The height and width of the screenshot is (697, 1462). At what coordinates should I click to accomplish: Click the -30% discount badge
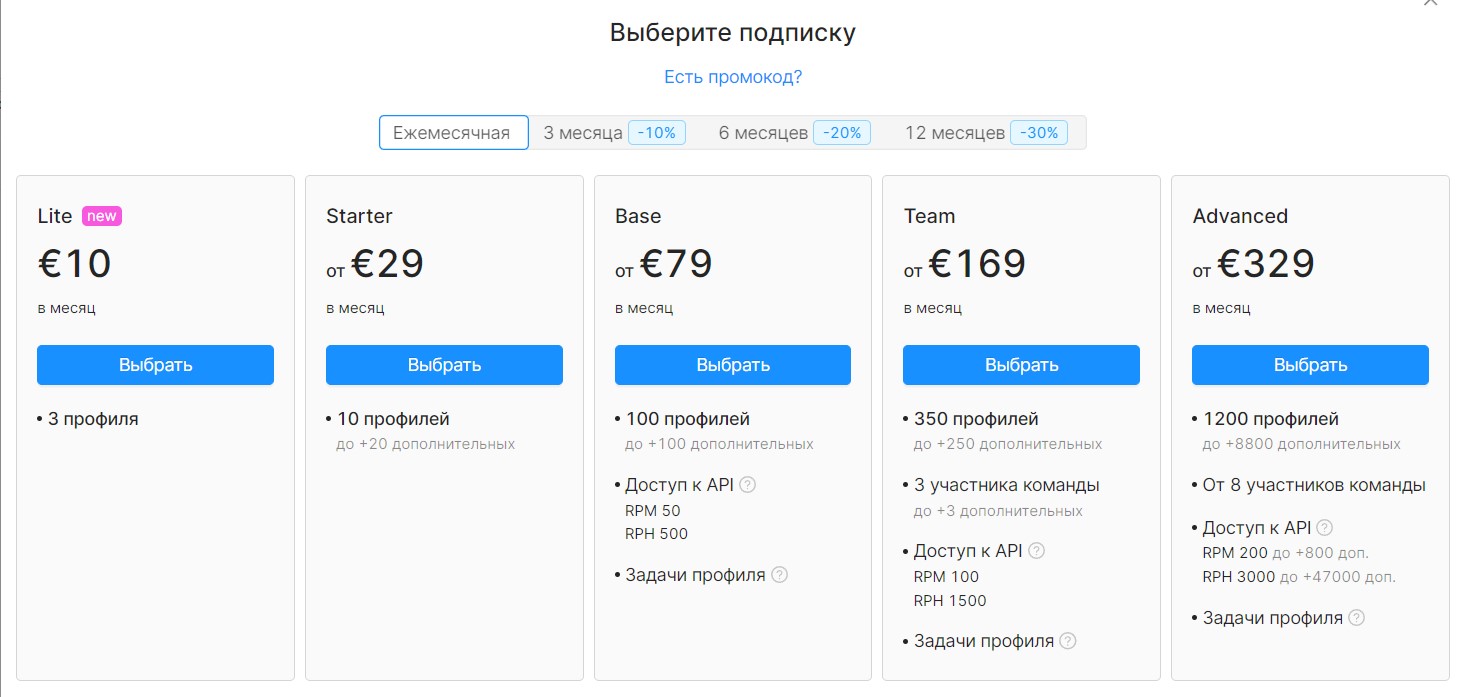coord(1039,133)
